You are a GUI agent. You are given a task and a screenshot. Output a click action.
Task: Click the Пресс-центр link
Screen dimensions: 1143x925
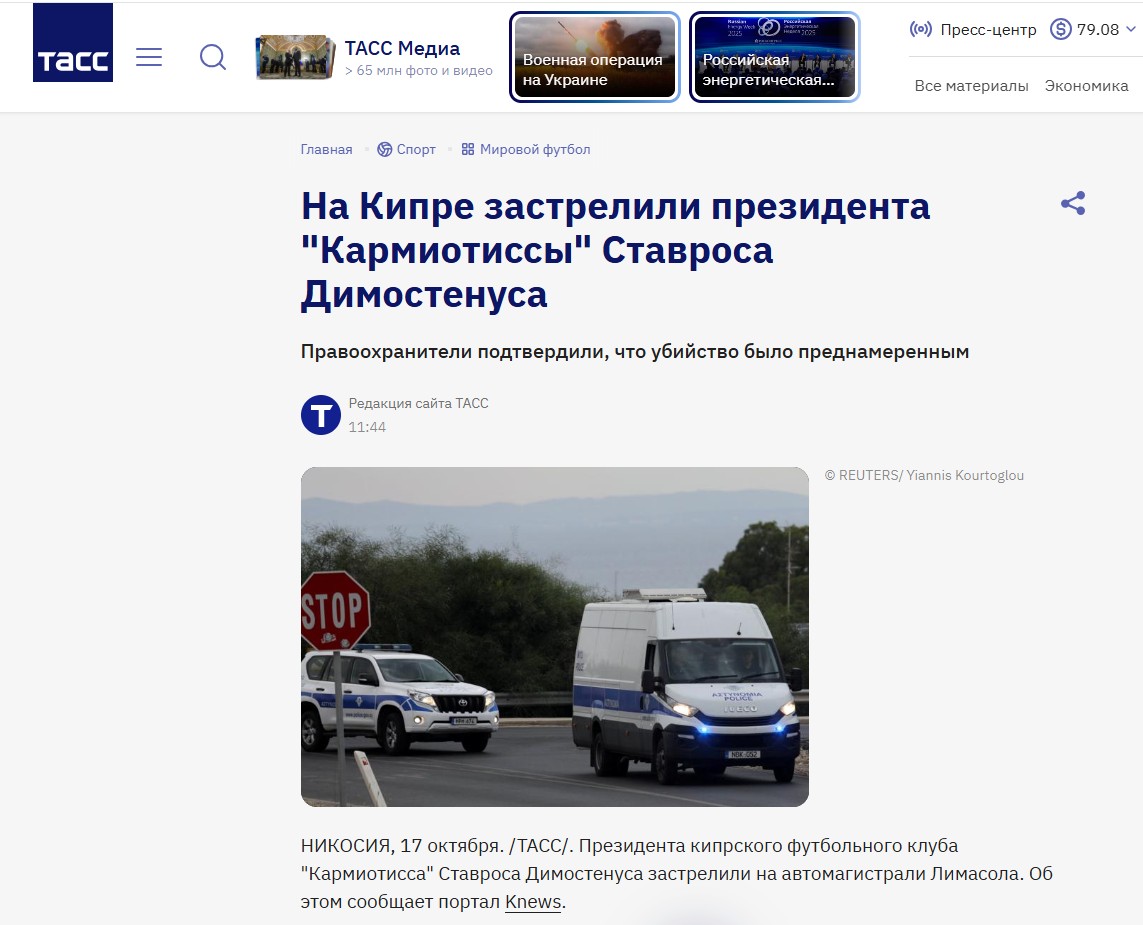tap(988, 29)
